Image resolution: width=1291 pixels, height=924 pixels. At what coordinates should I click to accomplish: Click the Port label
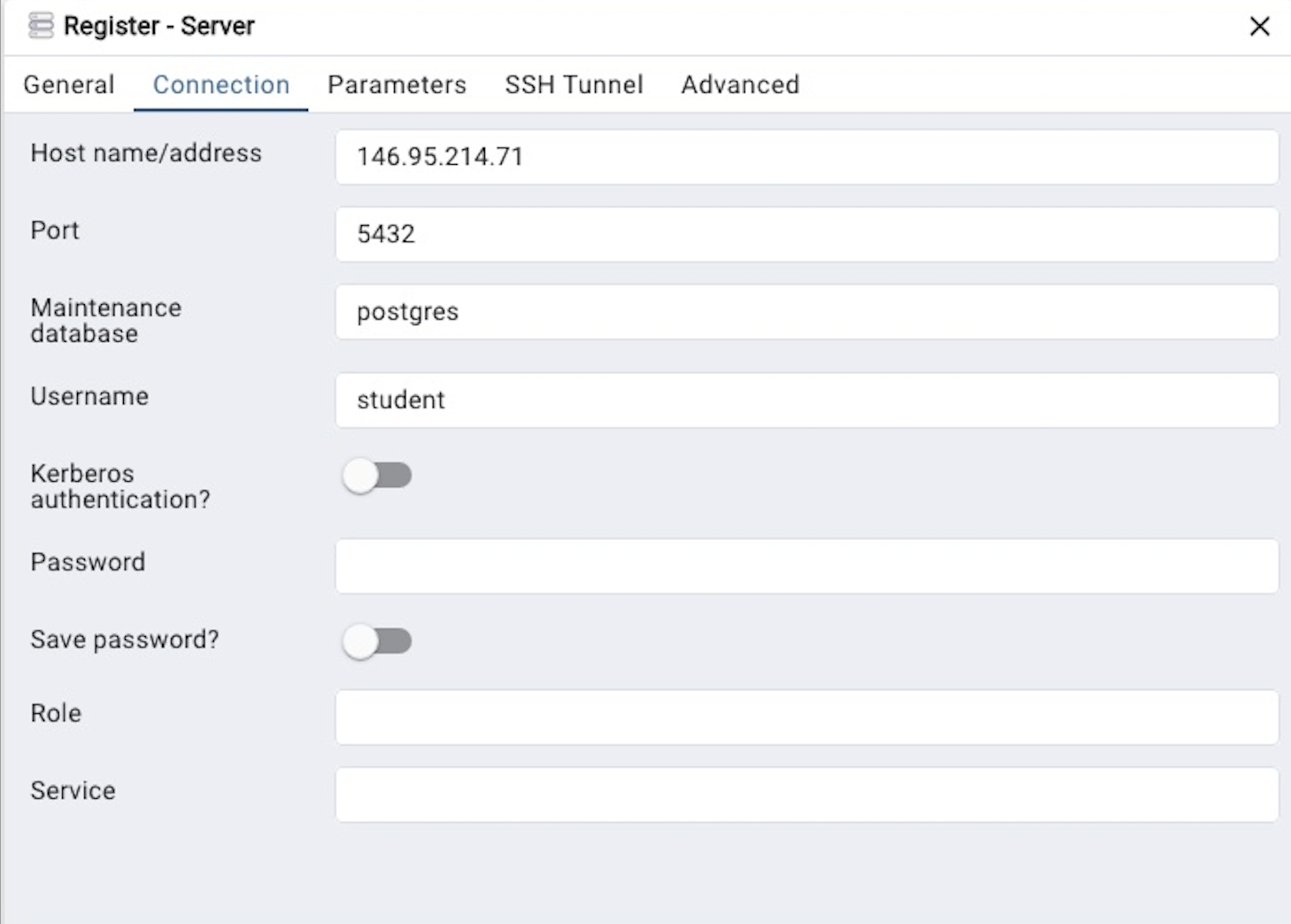(x=54, y=231)
